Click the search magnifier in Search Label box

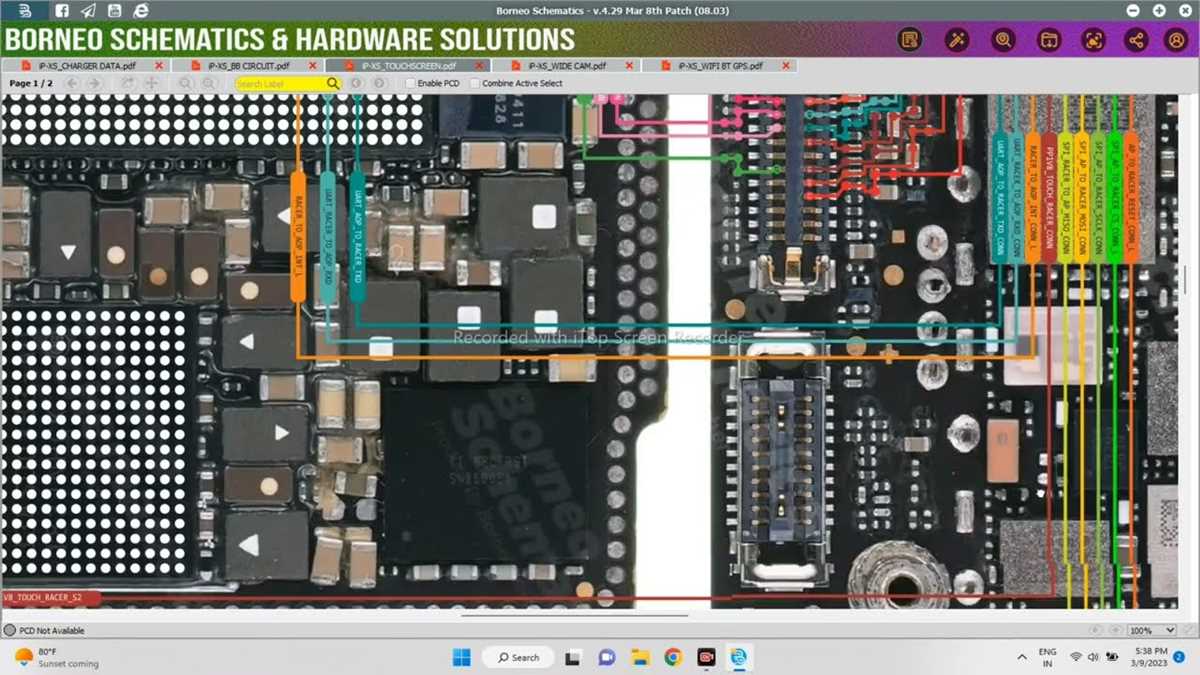(x=332, y=84)
